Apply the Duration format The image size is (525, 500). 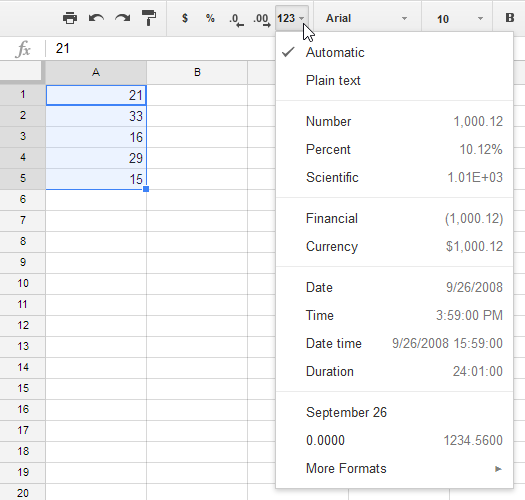(394, 371)
